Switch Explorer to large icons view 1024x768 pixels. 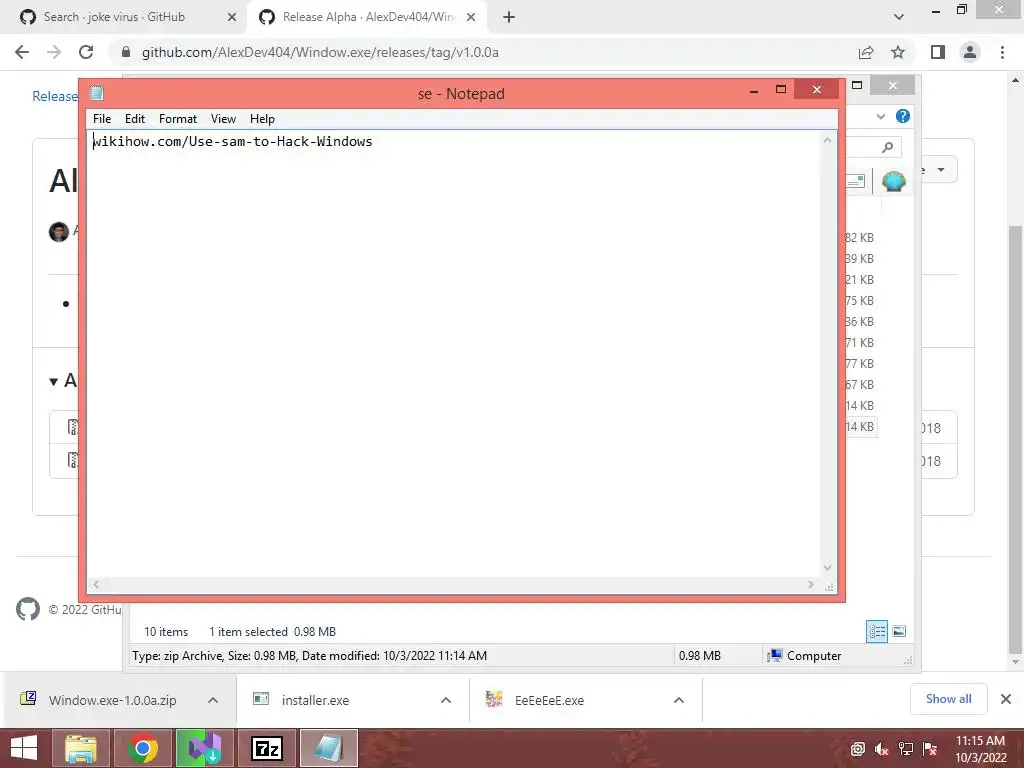point(899,631)
